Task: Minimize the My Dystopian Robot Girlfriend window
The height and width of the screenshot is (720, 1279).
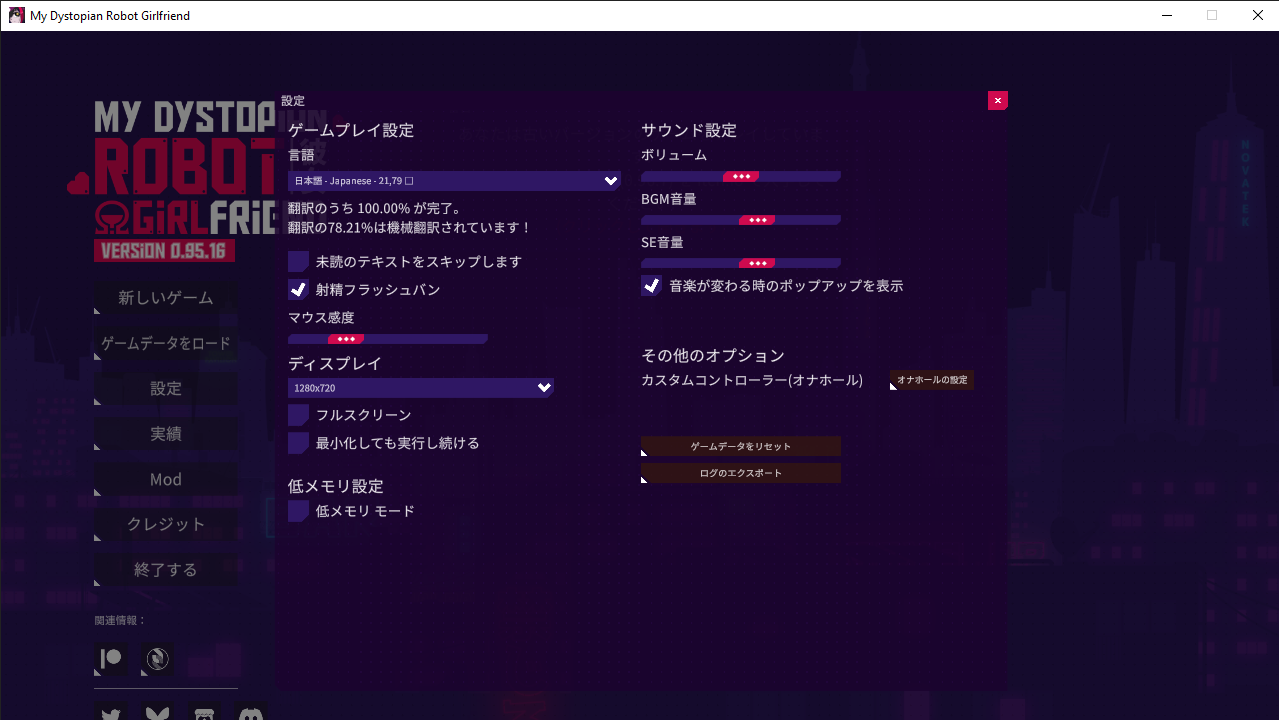Action: click(1166, 15)
